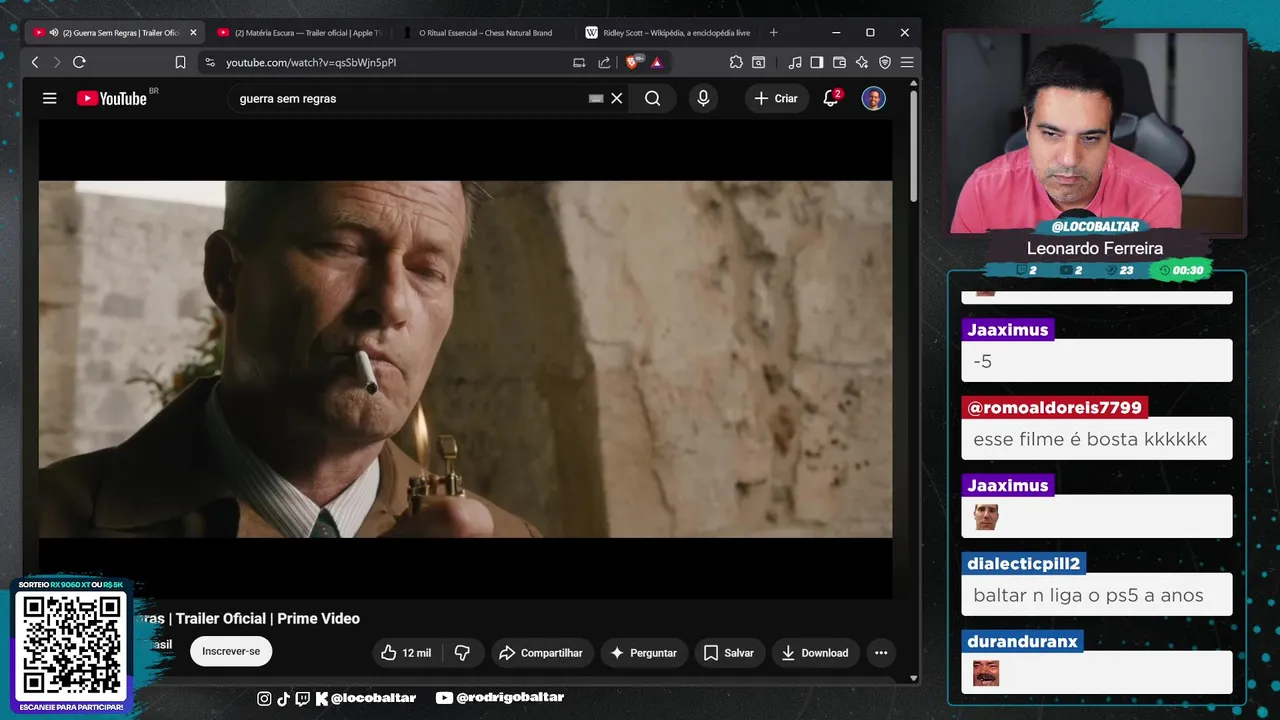Open the on-screen keyboard icon in search box
Image resolution: width=1280 pixels, height=720 pixels.
click(596, 98)
